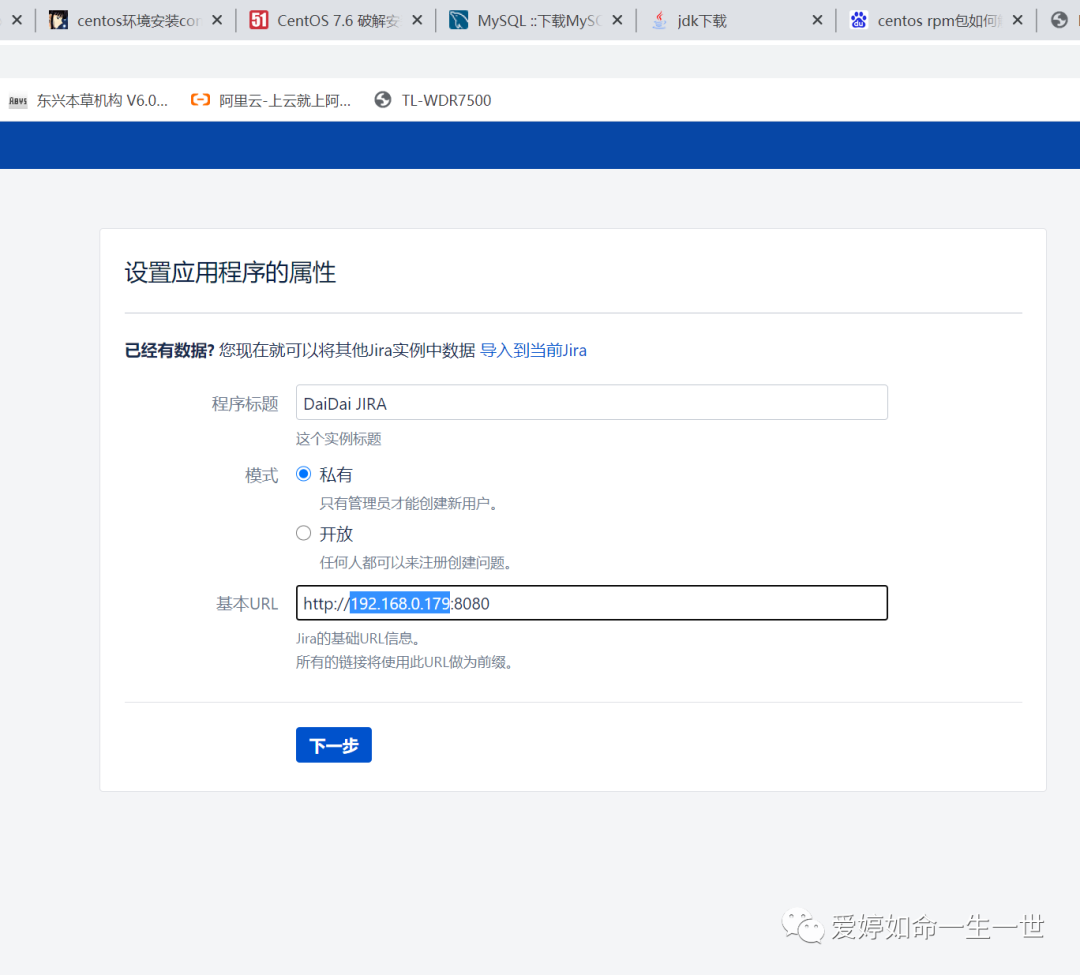Click the Baidu paw favicon

pos(858,20)
